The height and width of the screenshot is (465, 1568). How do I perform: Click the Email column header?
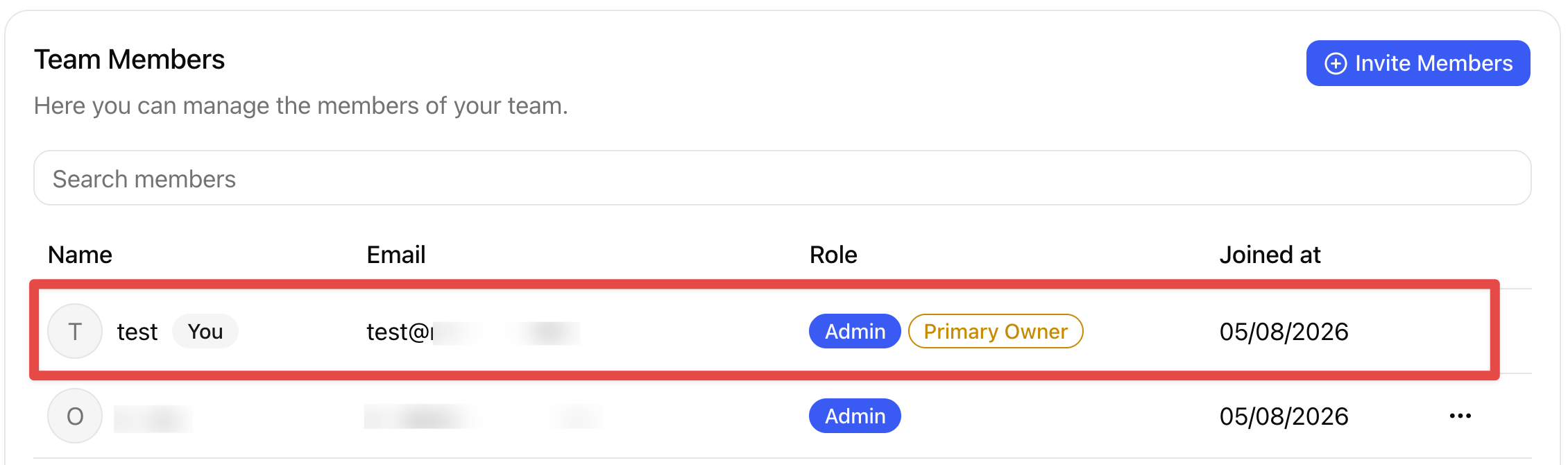pos(395,255)
